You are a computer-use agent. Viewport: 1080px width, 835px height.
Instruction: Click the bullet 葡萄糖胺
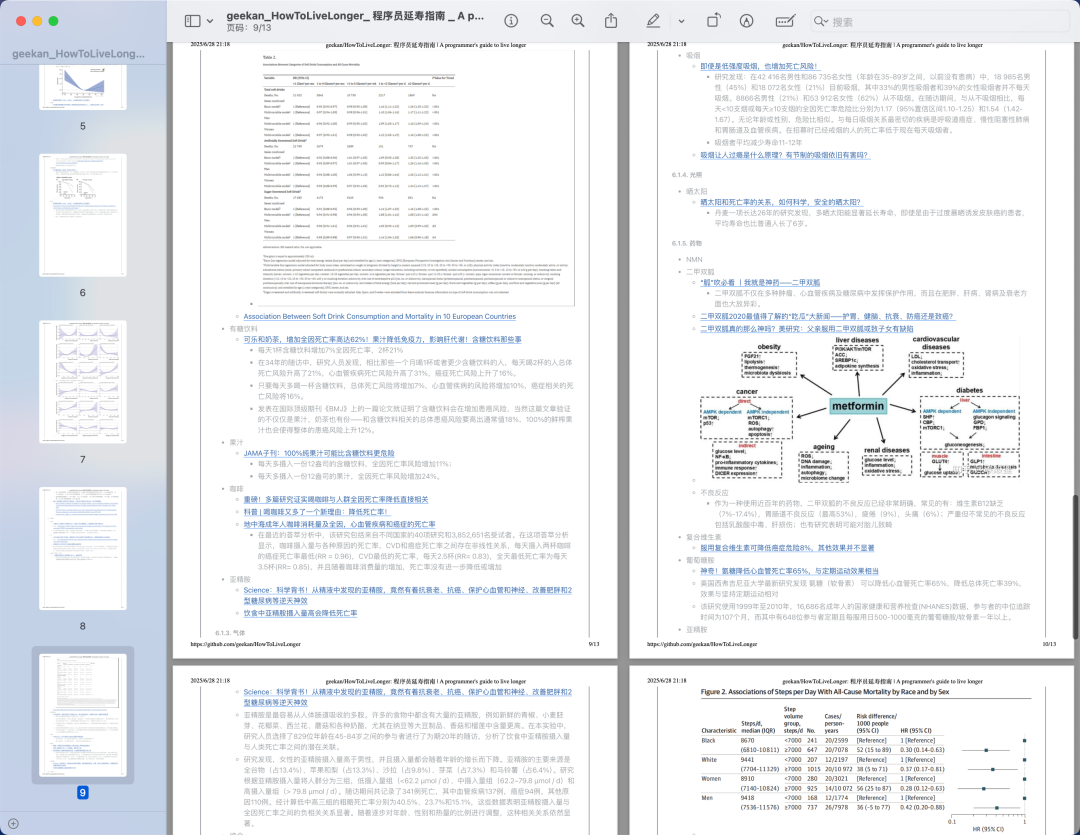click(x=700, y=559)
